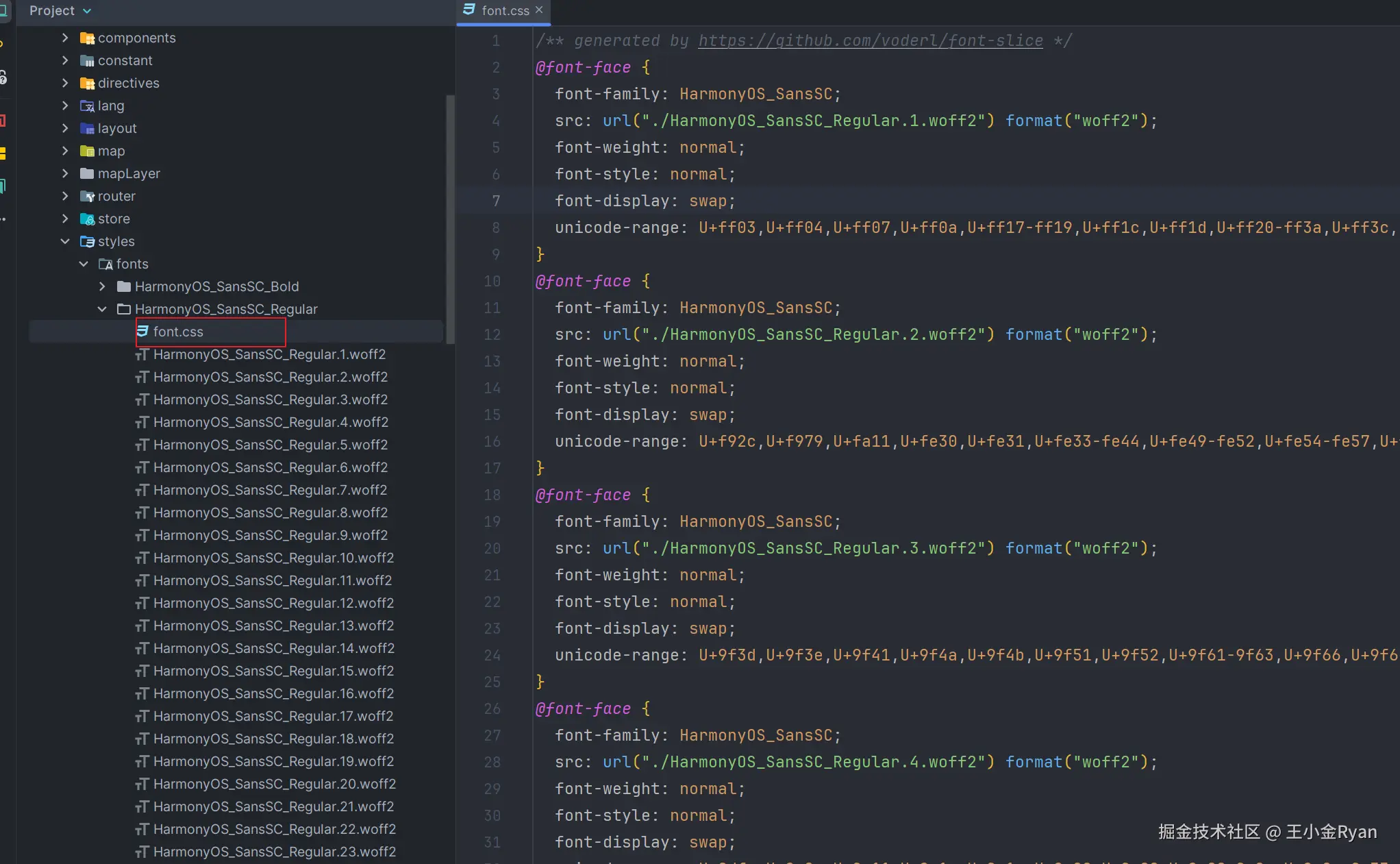Open the github font-slice link in comment
Viewport: 1400px width, 864px height.
click(x=870, y=40)
